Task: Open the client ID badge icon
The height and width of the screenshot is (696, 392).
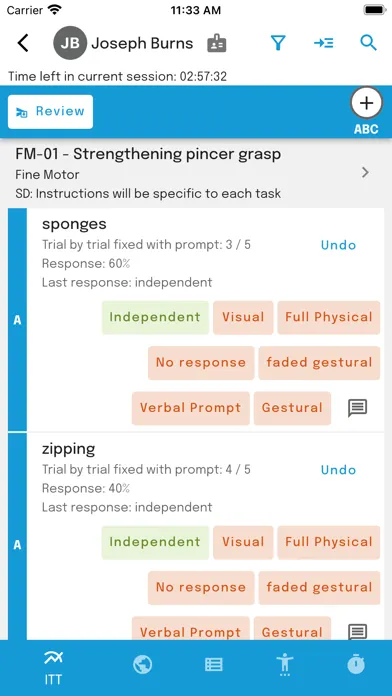Action: 217,44
